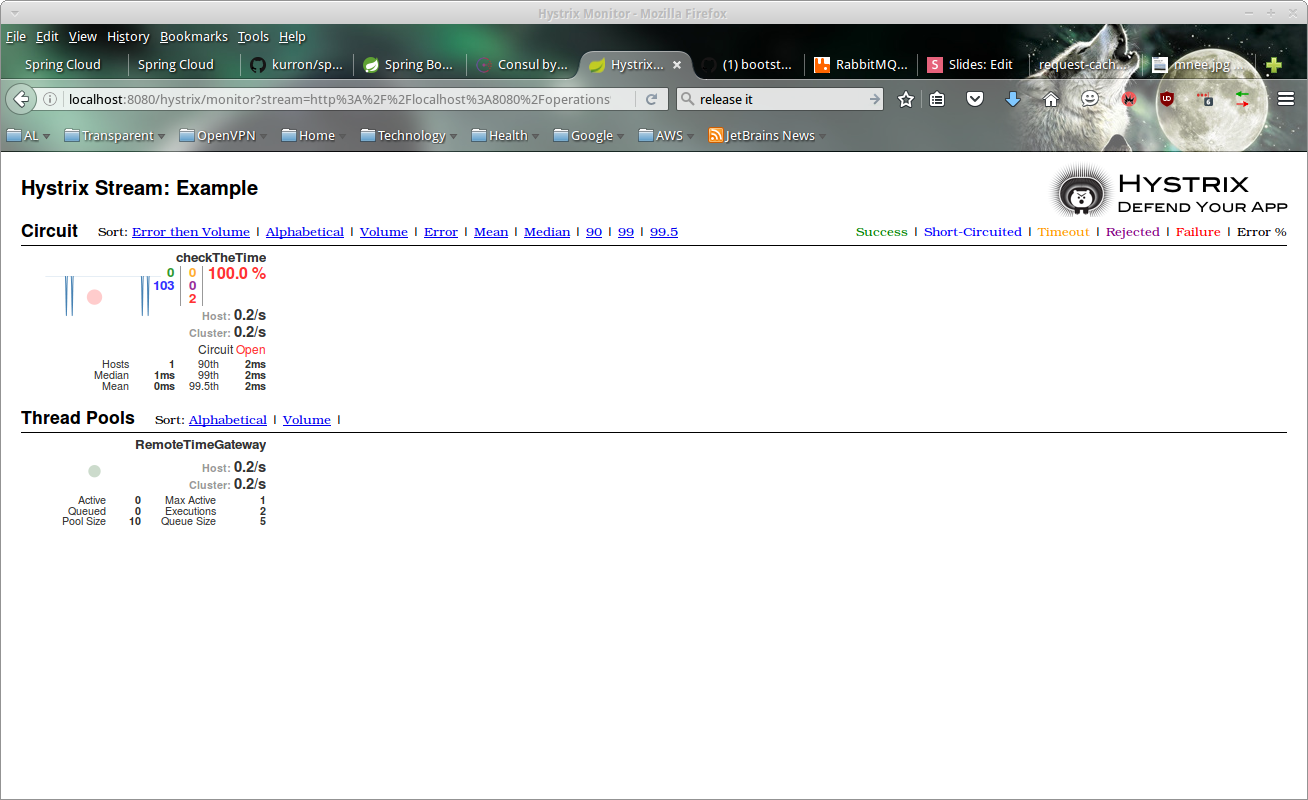Click the mnee.jpg tab thumbnail icon
Image resolution: width=1308 pixels, height=800 pixels.
tap(1160, 65)
